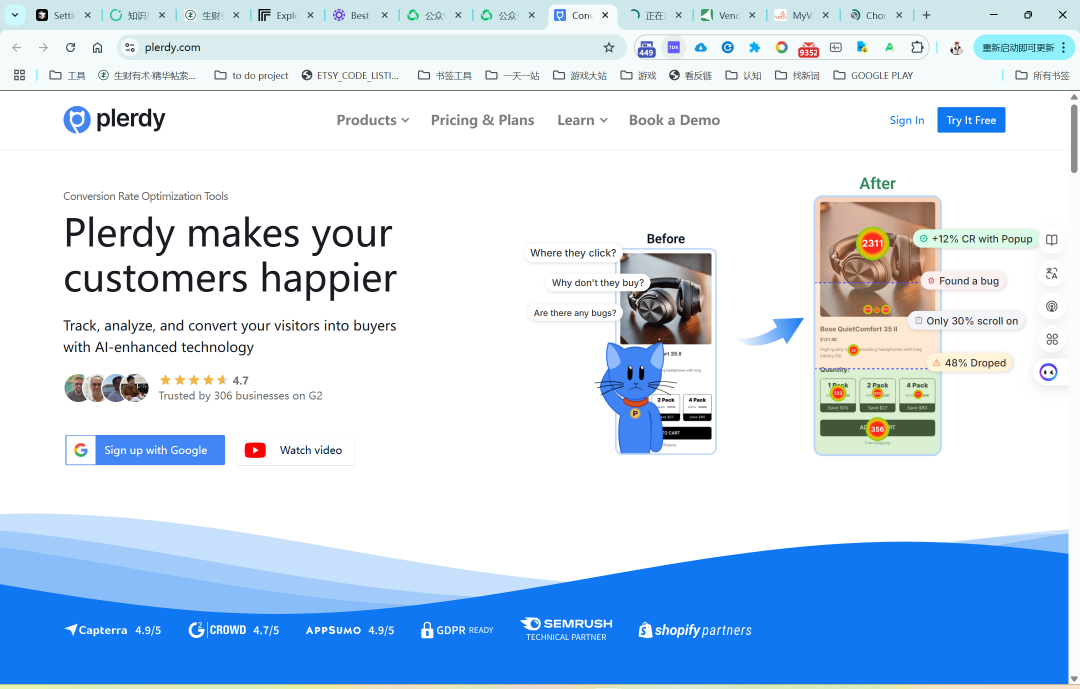Expand the Products dropdown menu
Screen dimensions: 1080x689
373,120
